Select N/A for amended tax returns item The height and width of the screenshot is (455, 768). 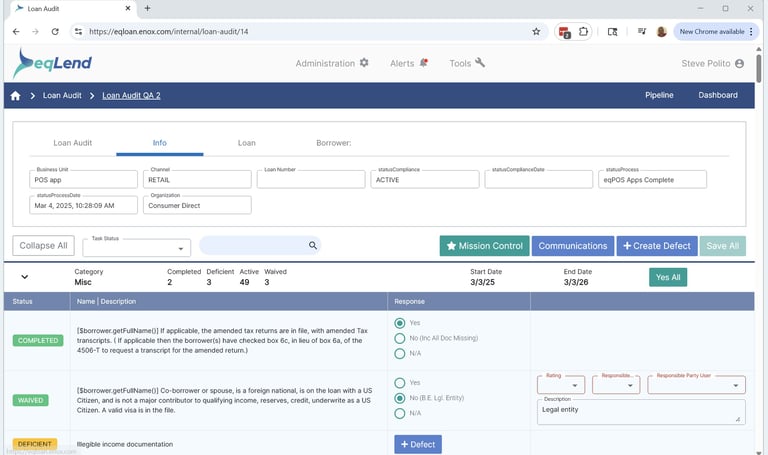400,353
